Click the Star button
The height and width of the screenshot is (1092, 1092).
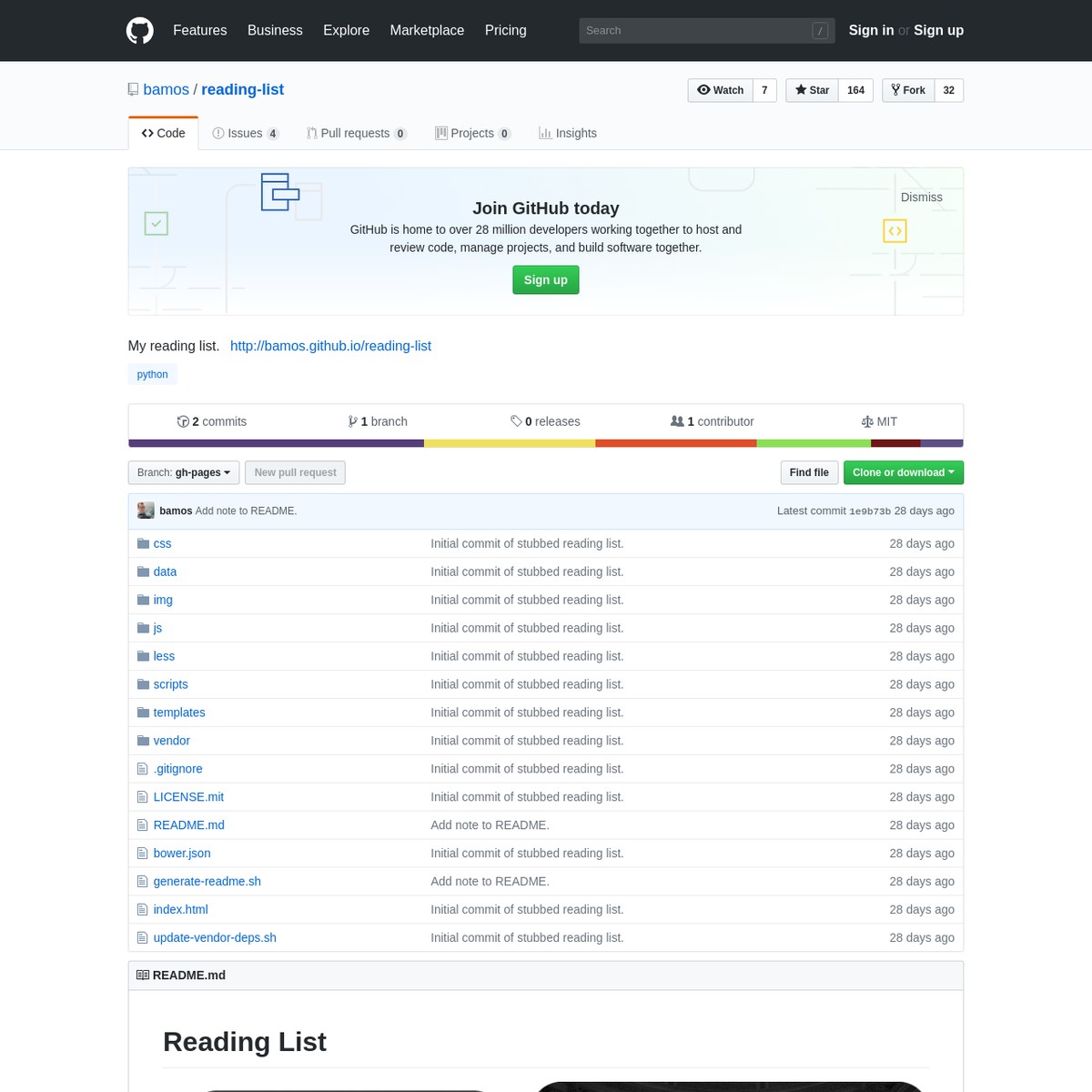point(812,90)
